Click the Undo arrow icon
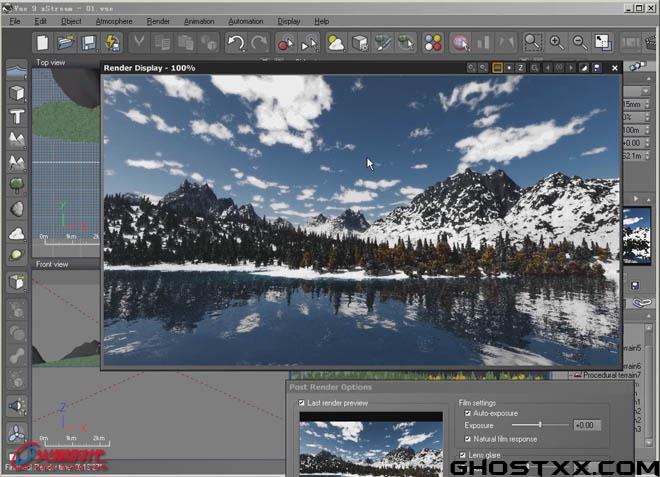This screenshot has height=477, width=660. point(236,43)
